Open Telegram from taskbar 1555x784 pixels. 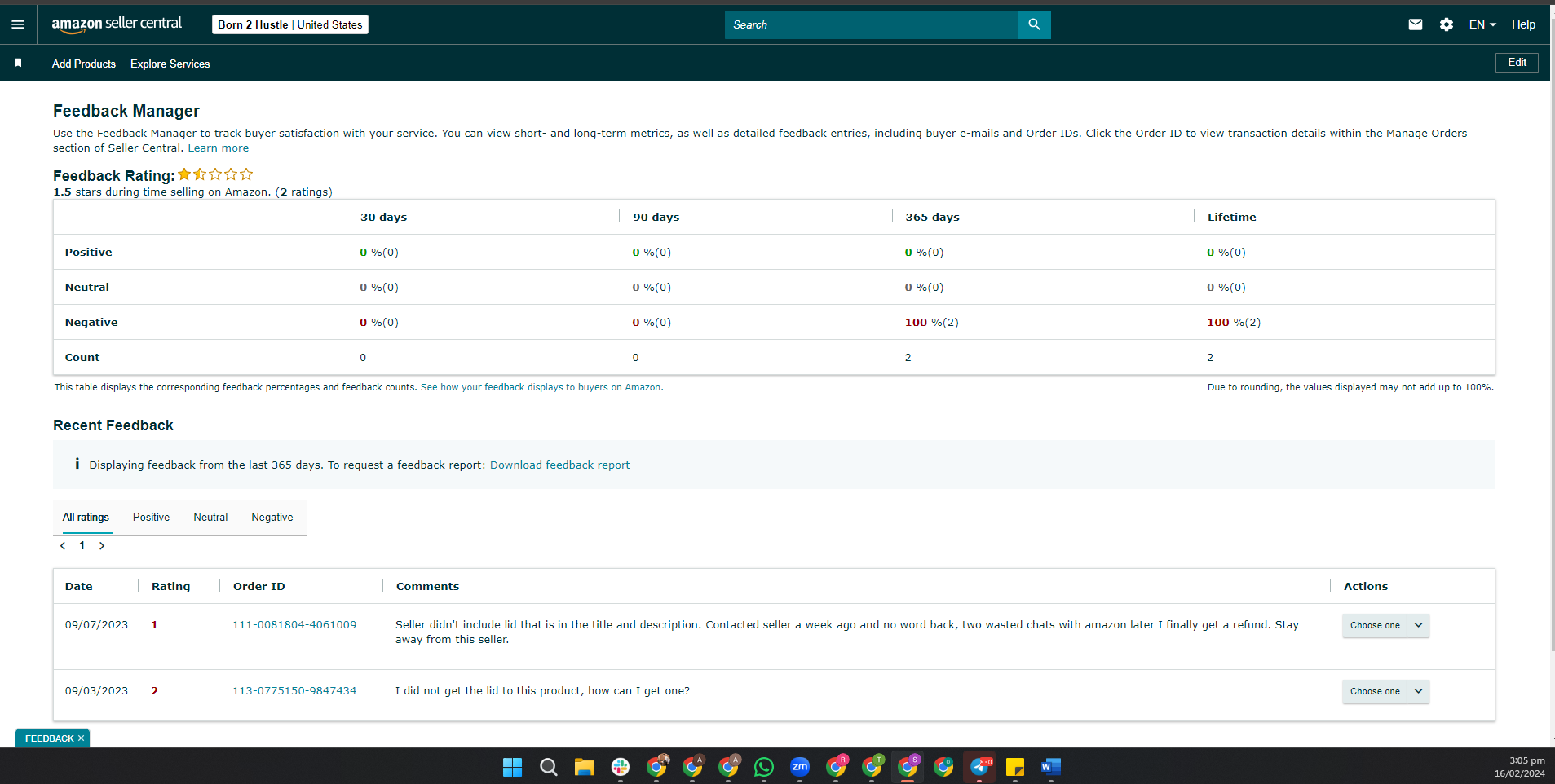pos(979,767)
